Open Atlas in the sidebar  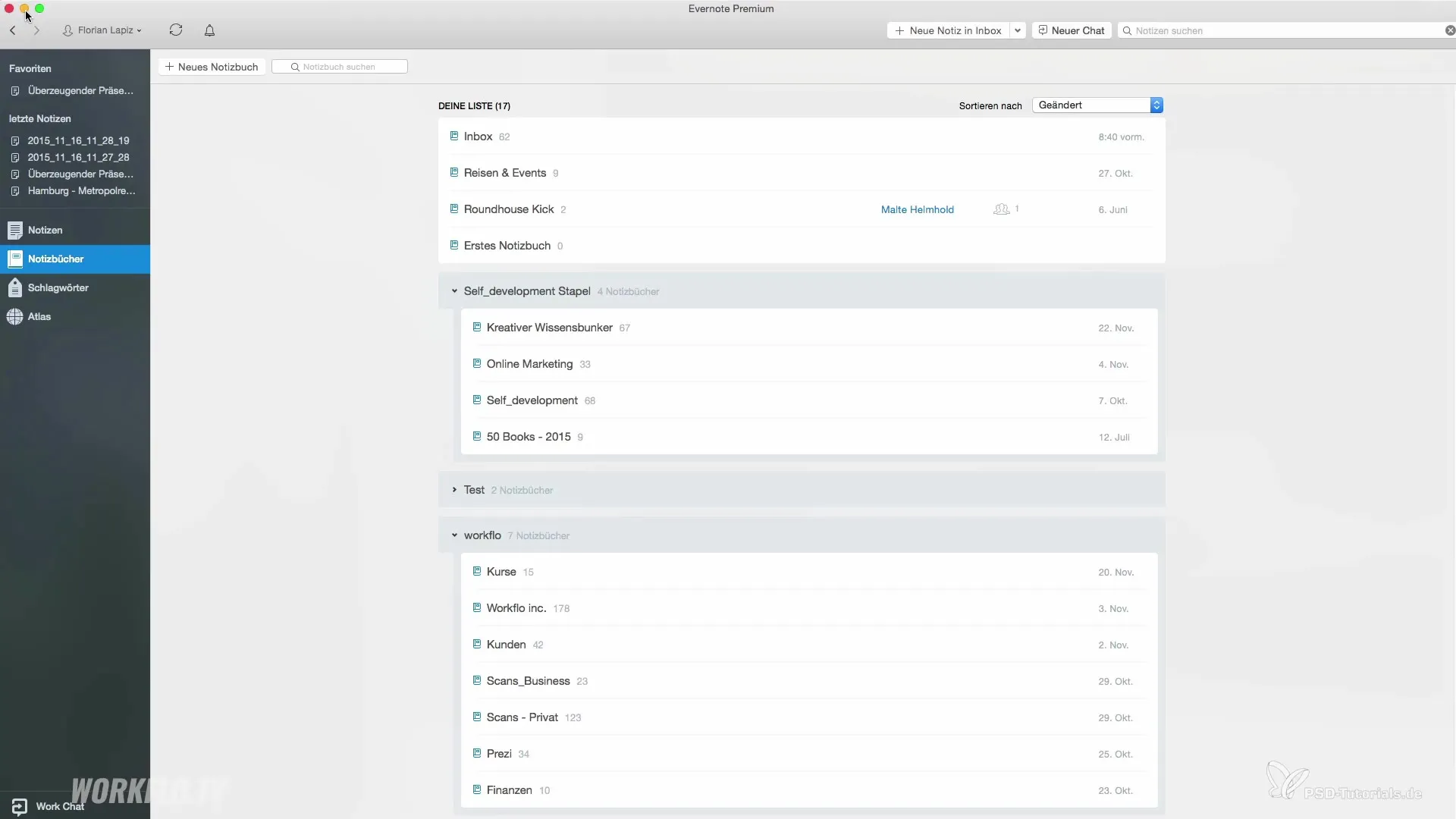tap(75, 316)
